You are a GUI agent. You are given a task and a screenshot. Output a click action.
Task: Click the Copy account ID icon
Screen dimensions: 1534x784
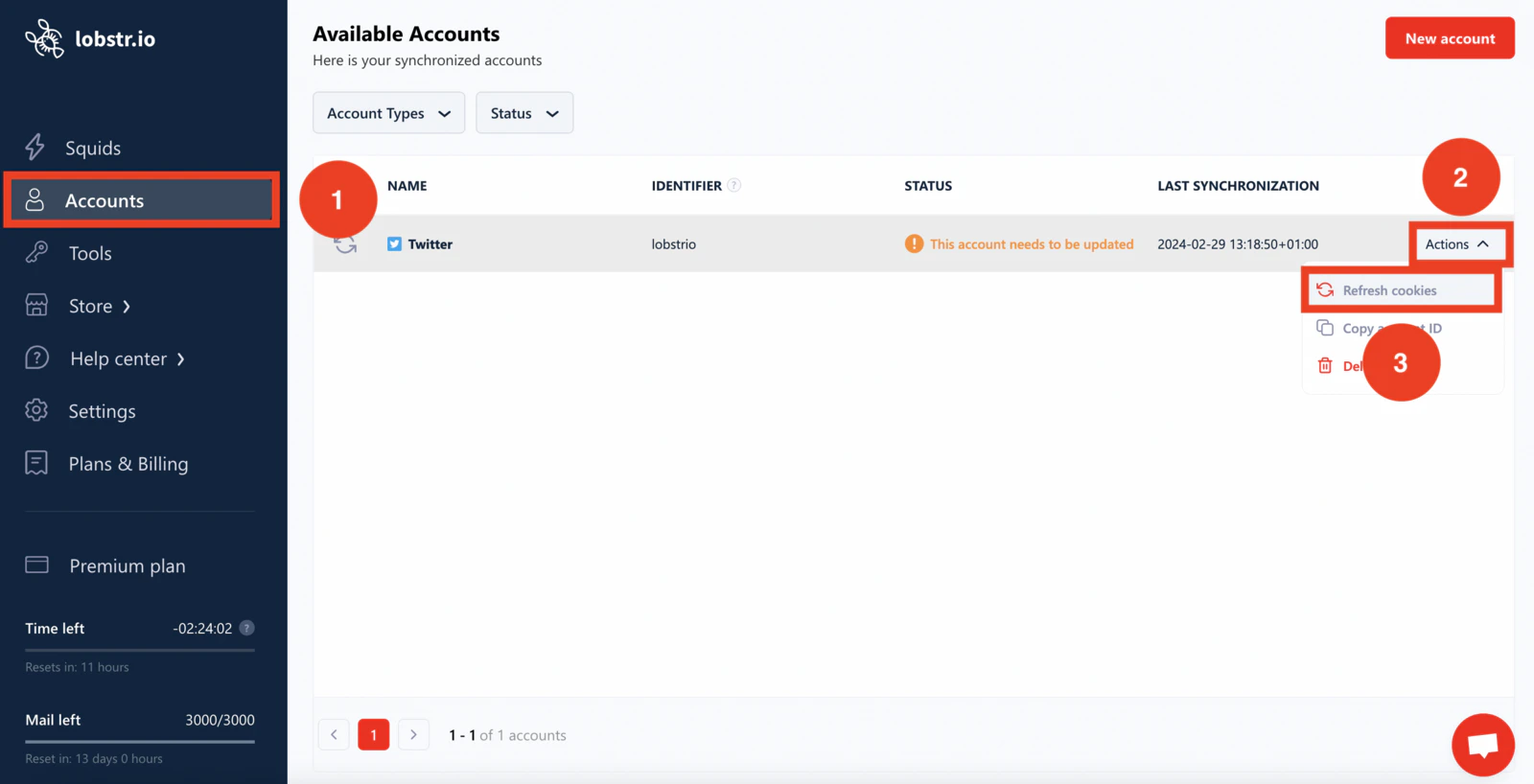pos(1325,328)
